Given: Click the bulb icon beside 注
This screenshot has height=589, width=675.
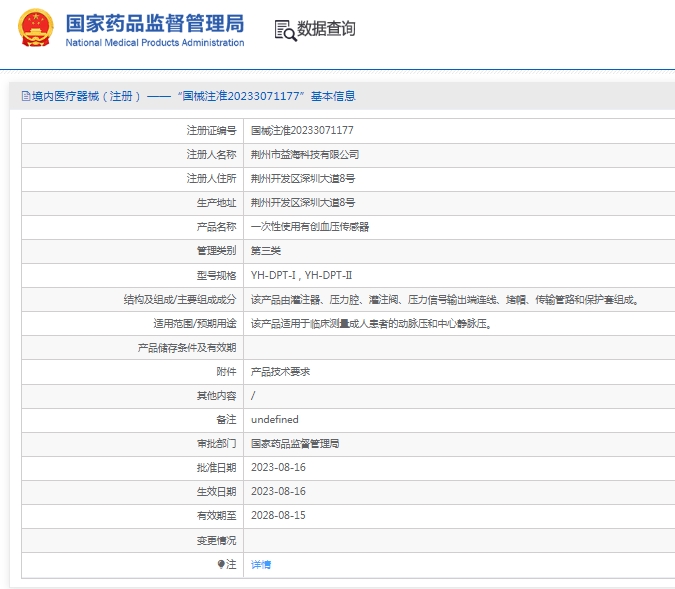Looking at the screenshot, I should (x=221, y=564).
